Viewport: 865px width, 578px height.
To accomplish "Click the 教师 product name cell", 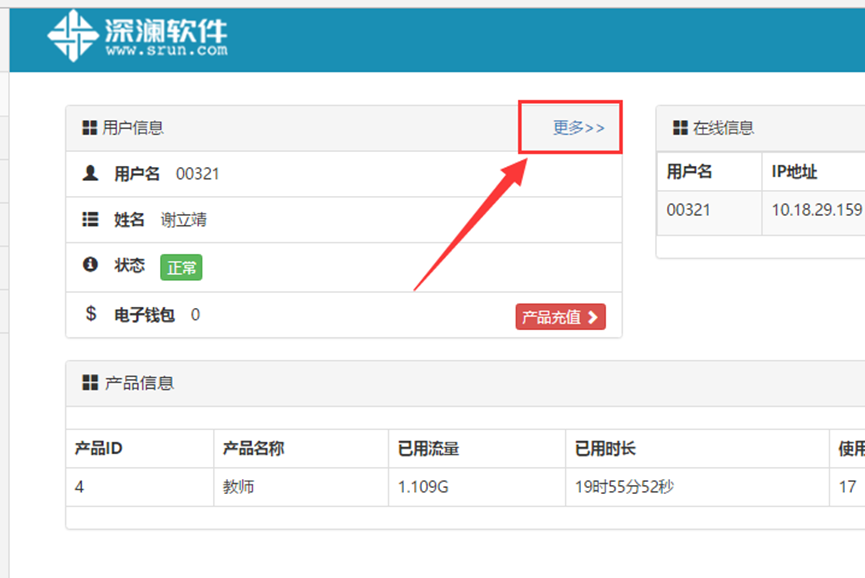I will 239,487.
